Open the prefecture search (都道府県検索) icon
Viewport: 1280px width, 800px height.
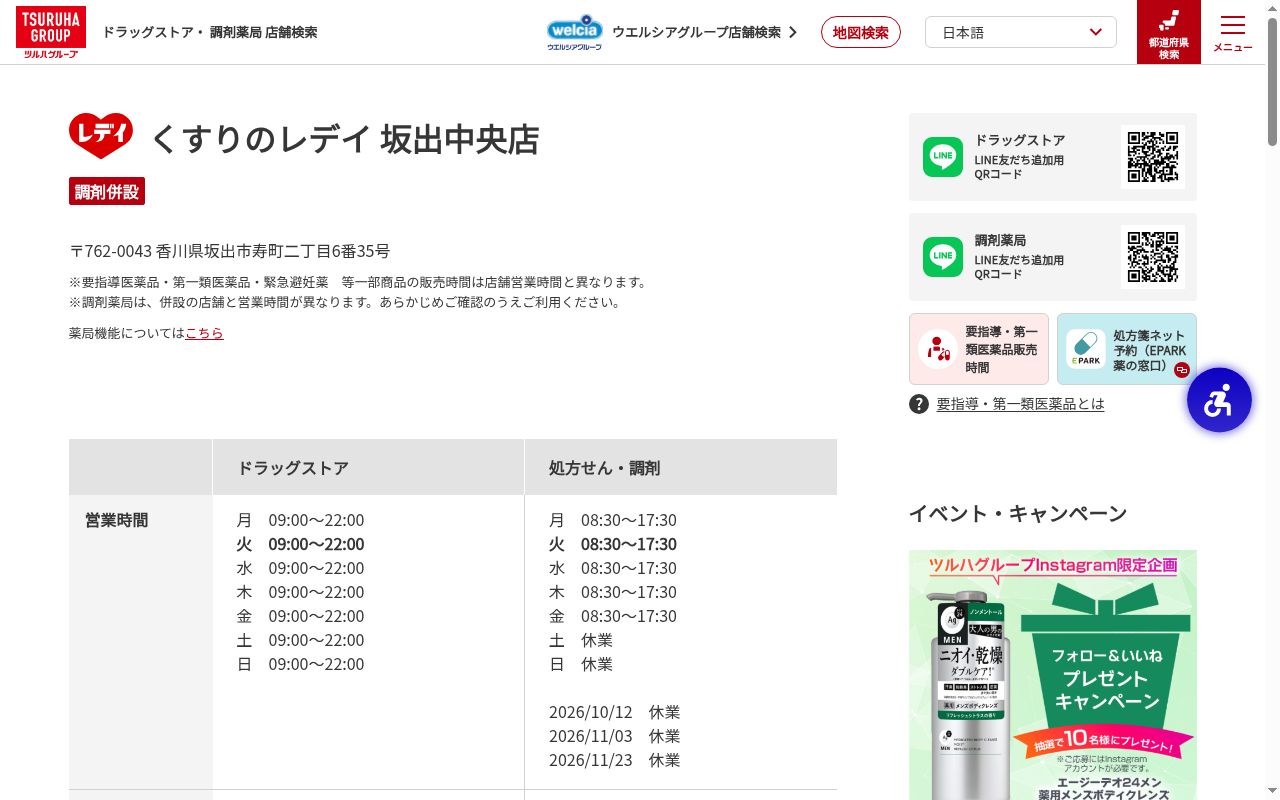click(1169, 32)
